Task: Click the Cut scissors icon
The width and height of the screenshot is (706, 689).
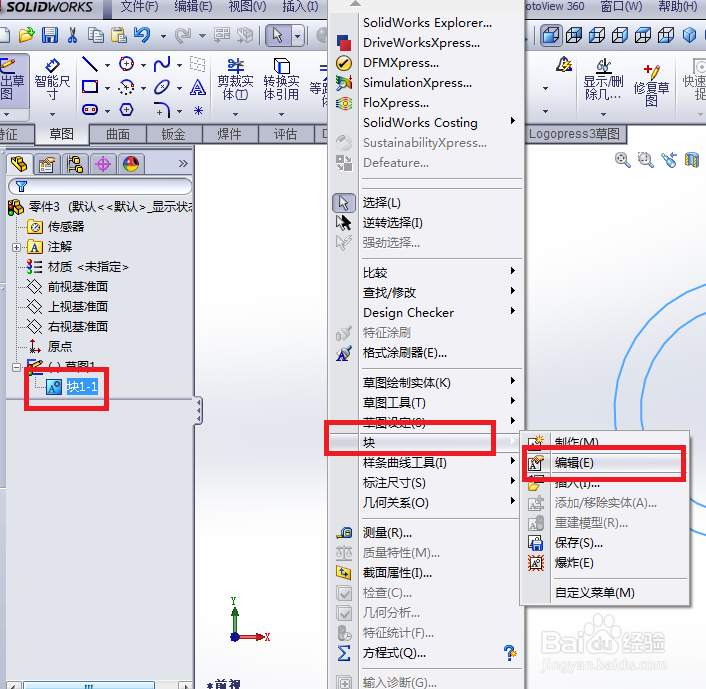Action: [x=72, y=35]
